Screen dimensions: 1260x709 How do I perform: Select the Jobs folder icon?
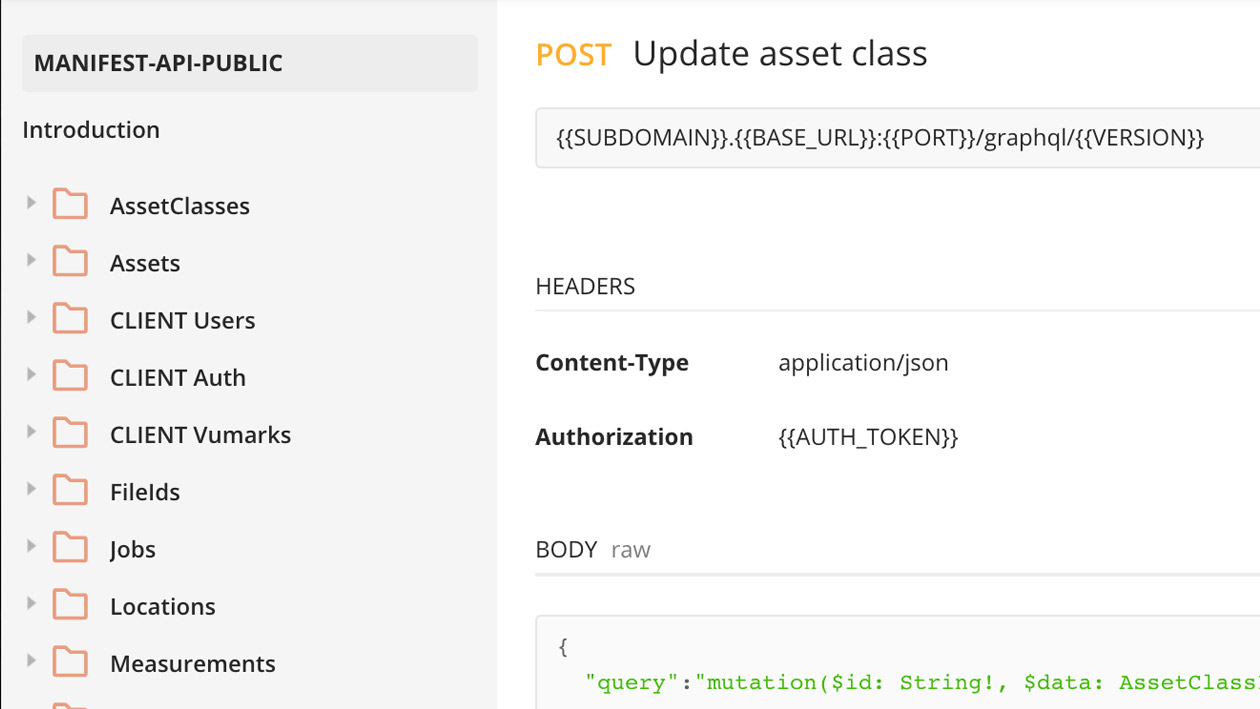[x=70, y=547]
